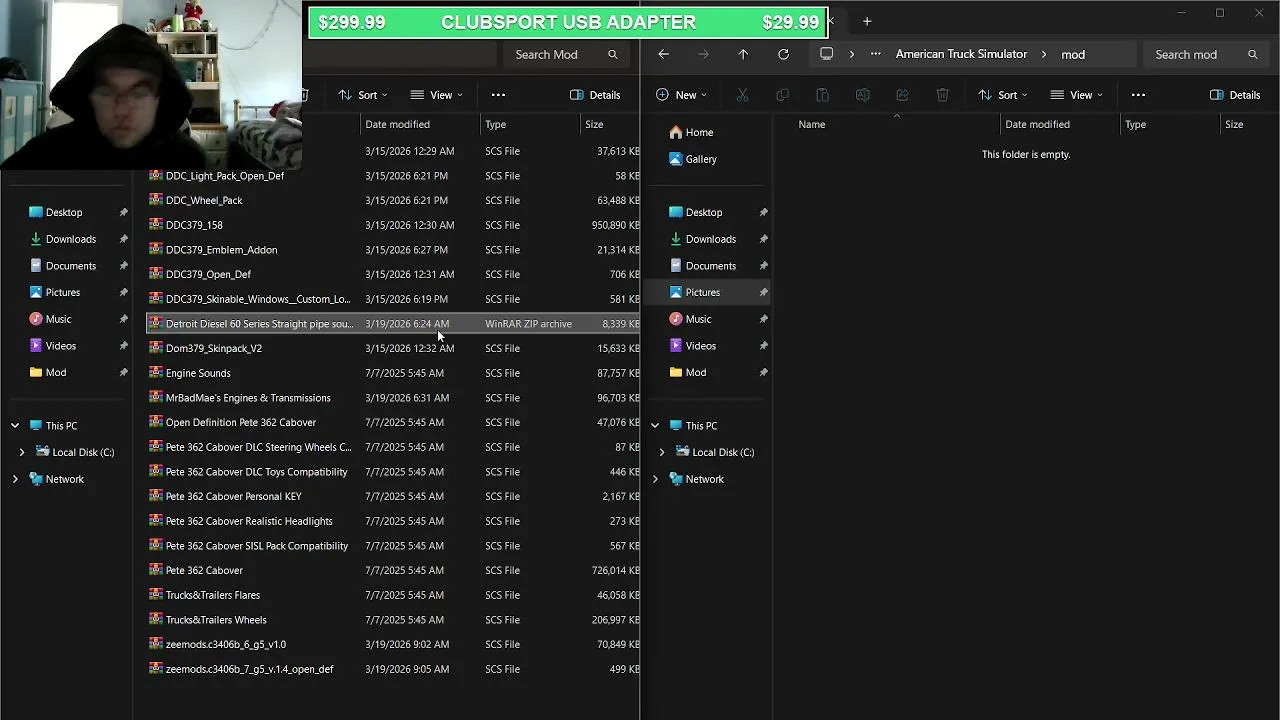Click the search magnifier in Search Mod box
This screenshot has height=720, width=1280.
point(612,54)
